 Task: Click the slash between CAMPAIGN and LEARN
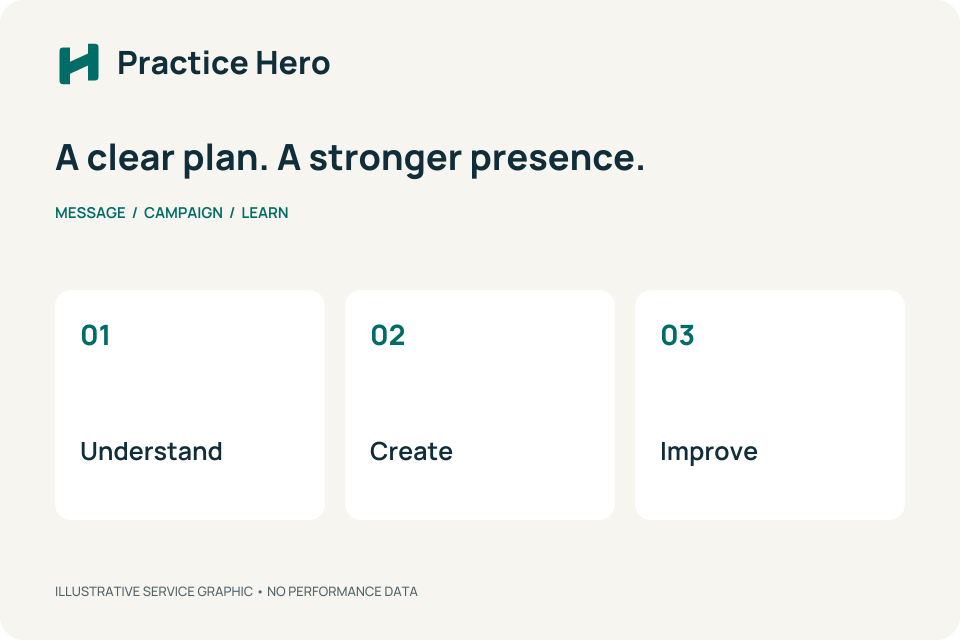[x=232, y=213]
